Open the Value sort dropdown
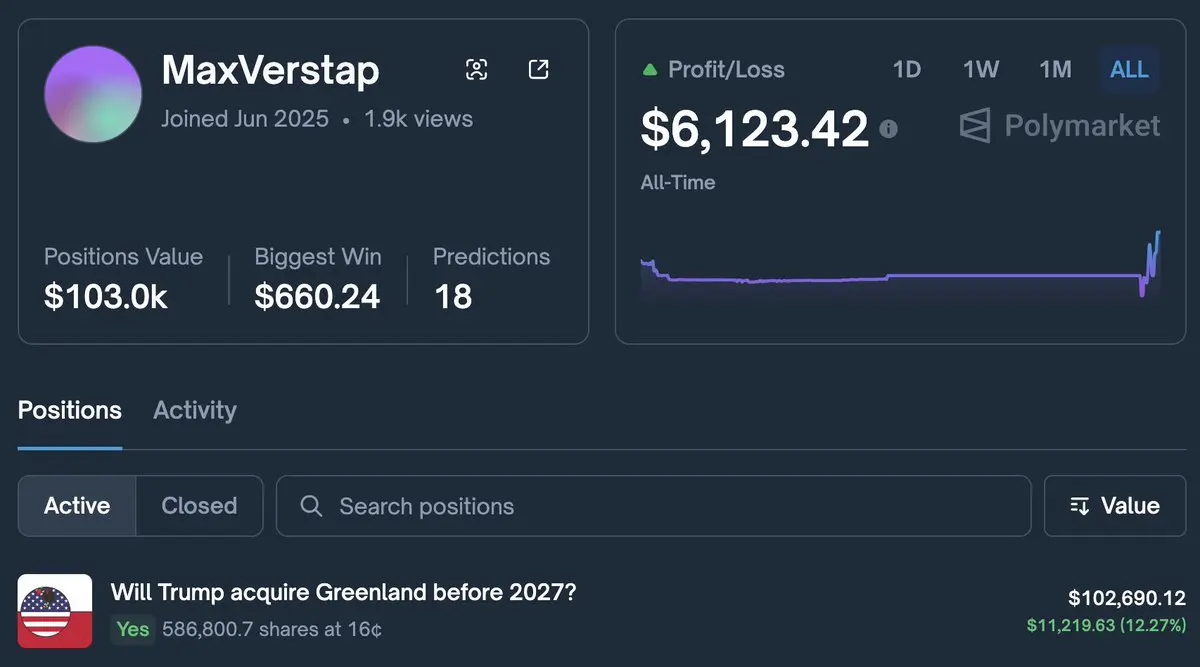This screenshot has height=667, width=1200. (x=1114, y=506)
